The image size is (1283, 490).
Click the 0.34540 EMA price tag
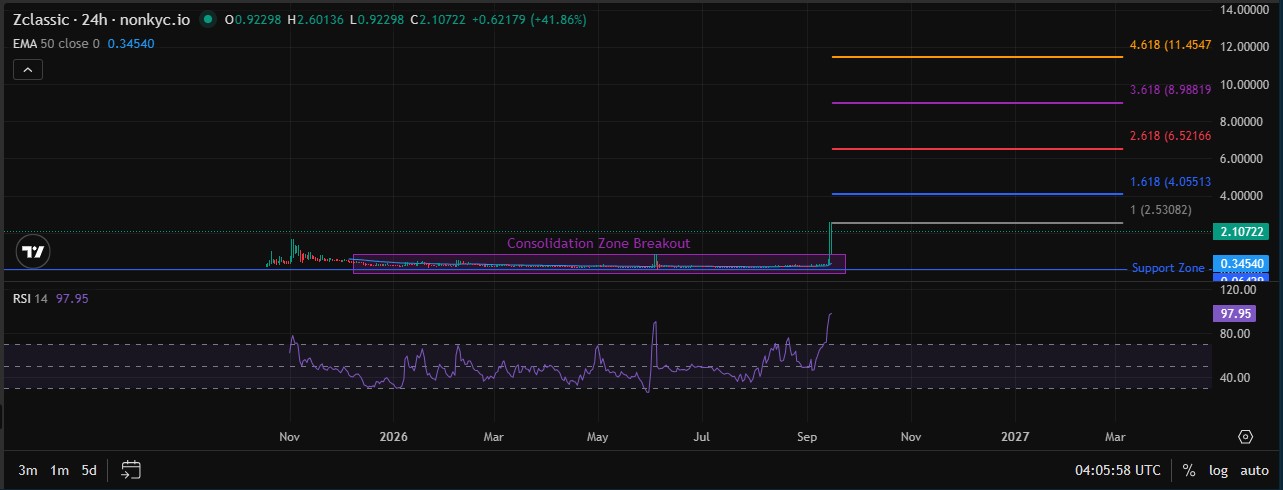pos(1241,264)
